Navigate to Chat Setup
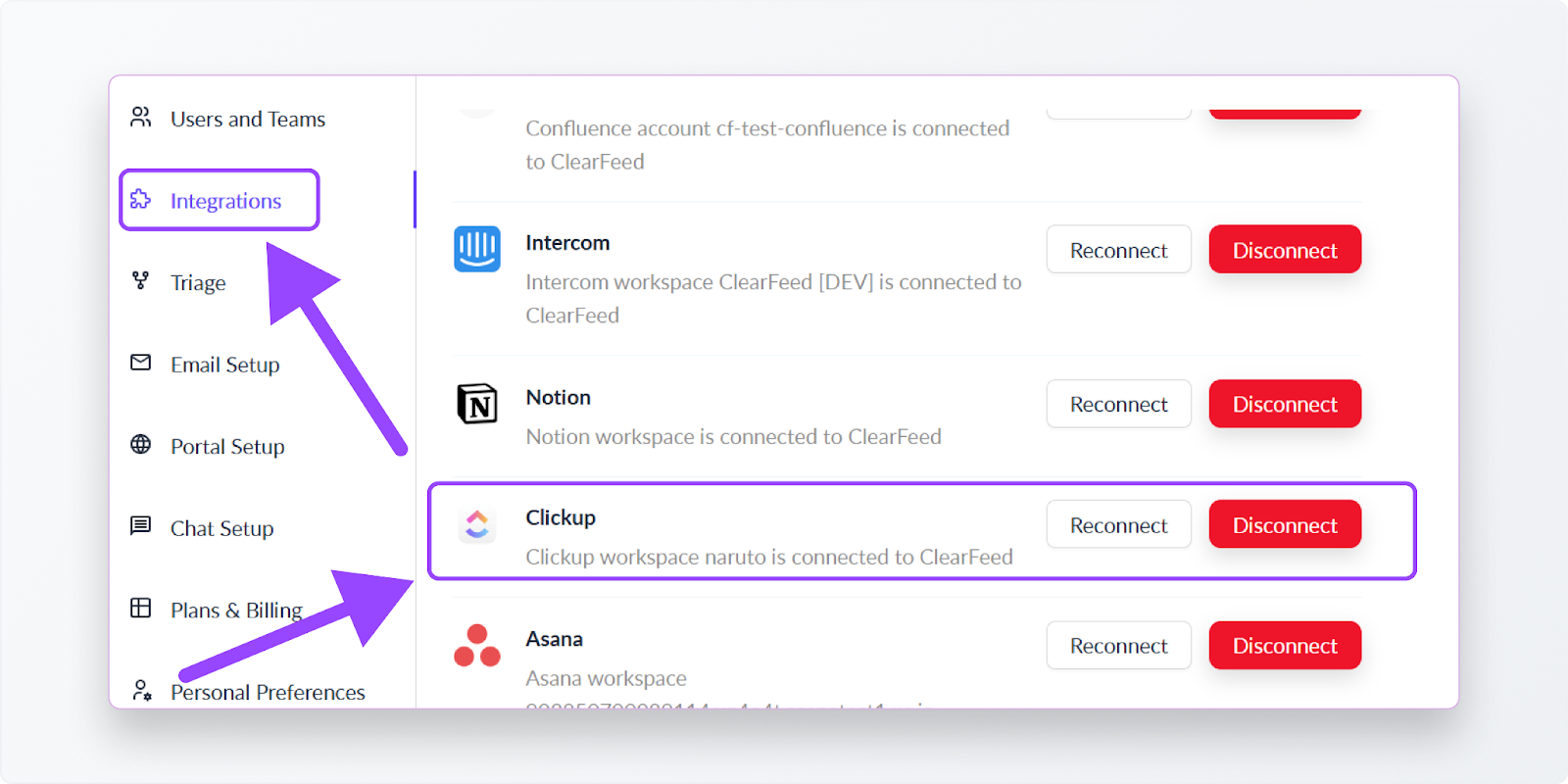Screen dimensions: 1568x784 coord(222,528)
